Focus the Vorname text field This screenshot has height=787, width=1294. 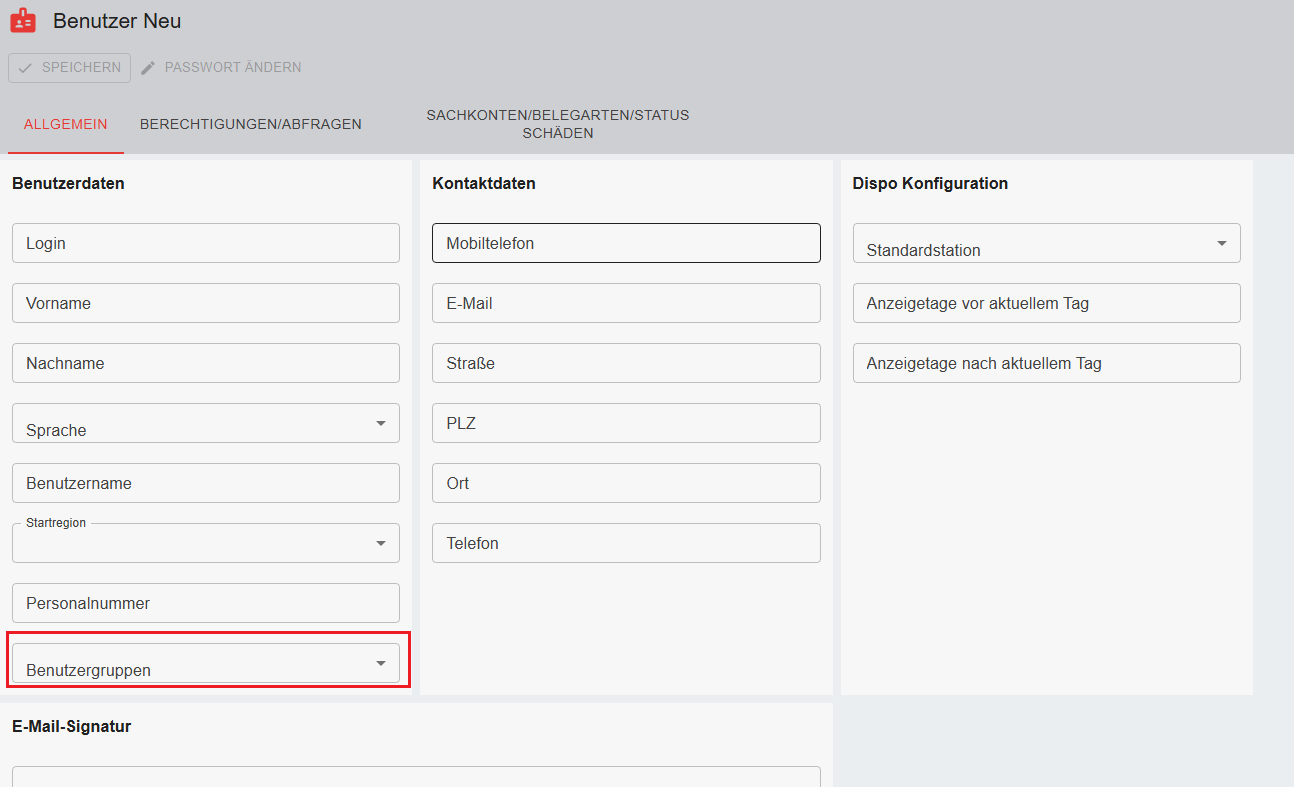(205, 303)
